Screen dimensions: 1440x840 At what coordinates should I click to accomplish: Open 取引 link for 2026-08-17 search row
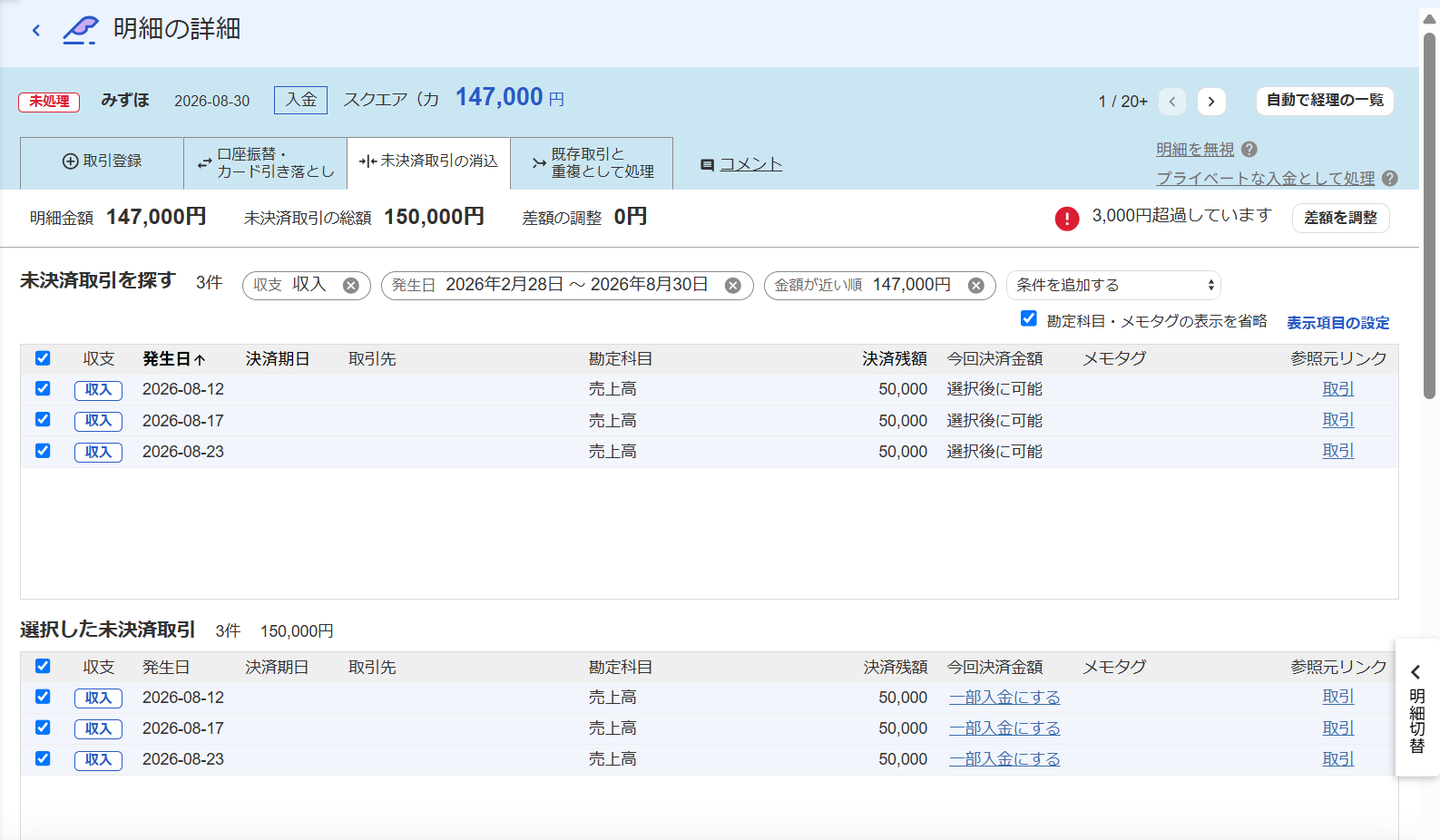[x=1337, y=420]
